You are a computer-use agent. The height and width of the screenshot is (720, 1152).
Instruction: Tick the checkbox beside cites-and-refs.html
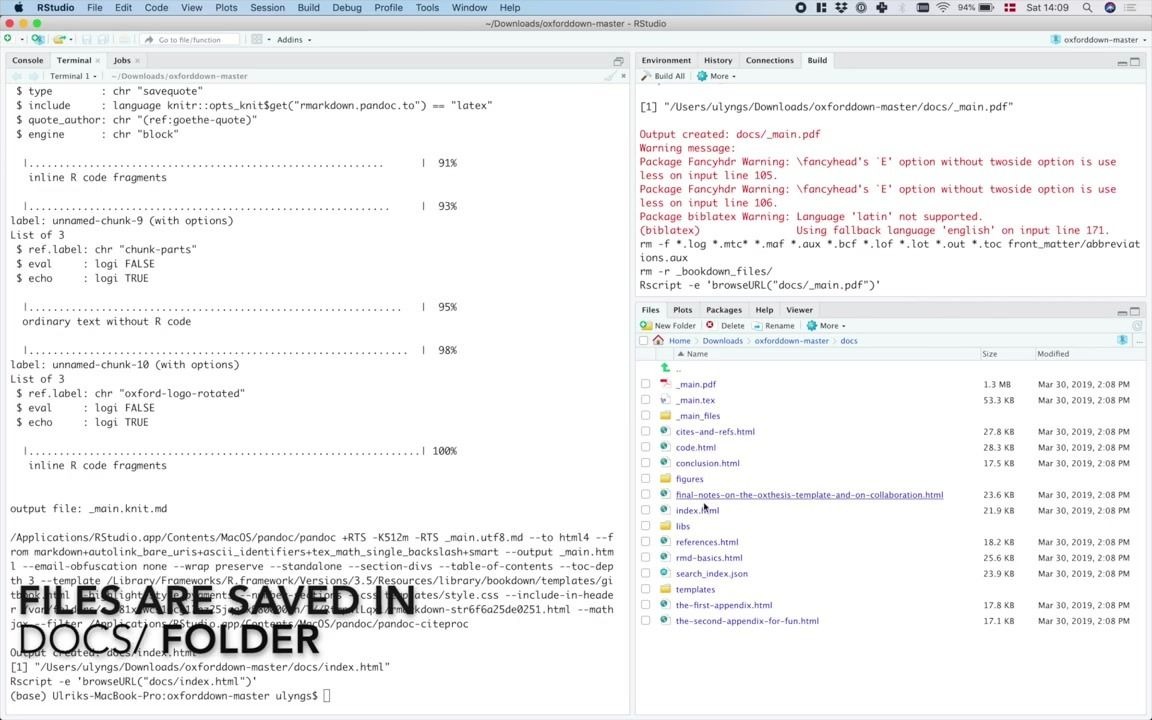click(x=645, y=431)
